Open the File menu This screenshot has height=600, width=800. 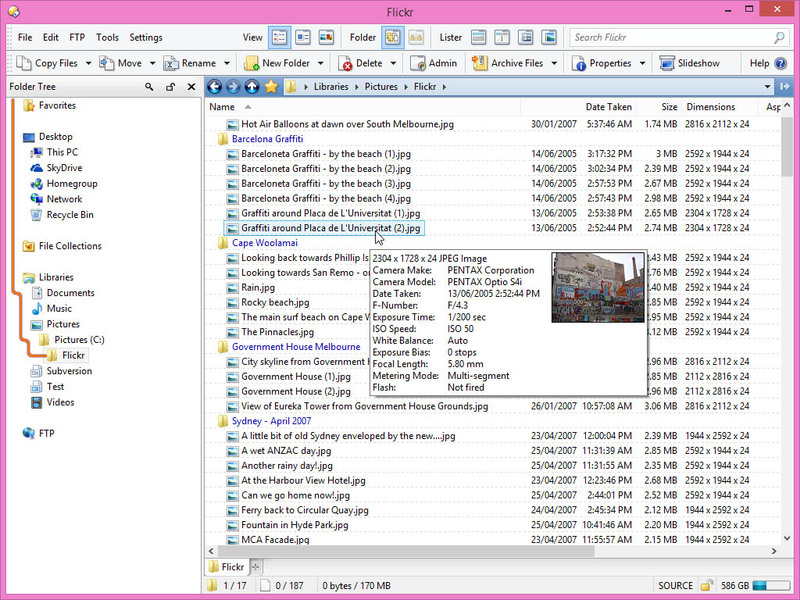(x=24, y=37)
